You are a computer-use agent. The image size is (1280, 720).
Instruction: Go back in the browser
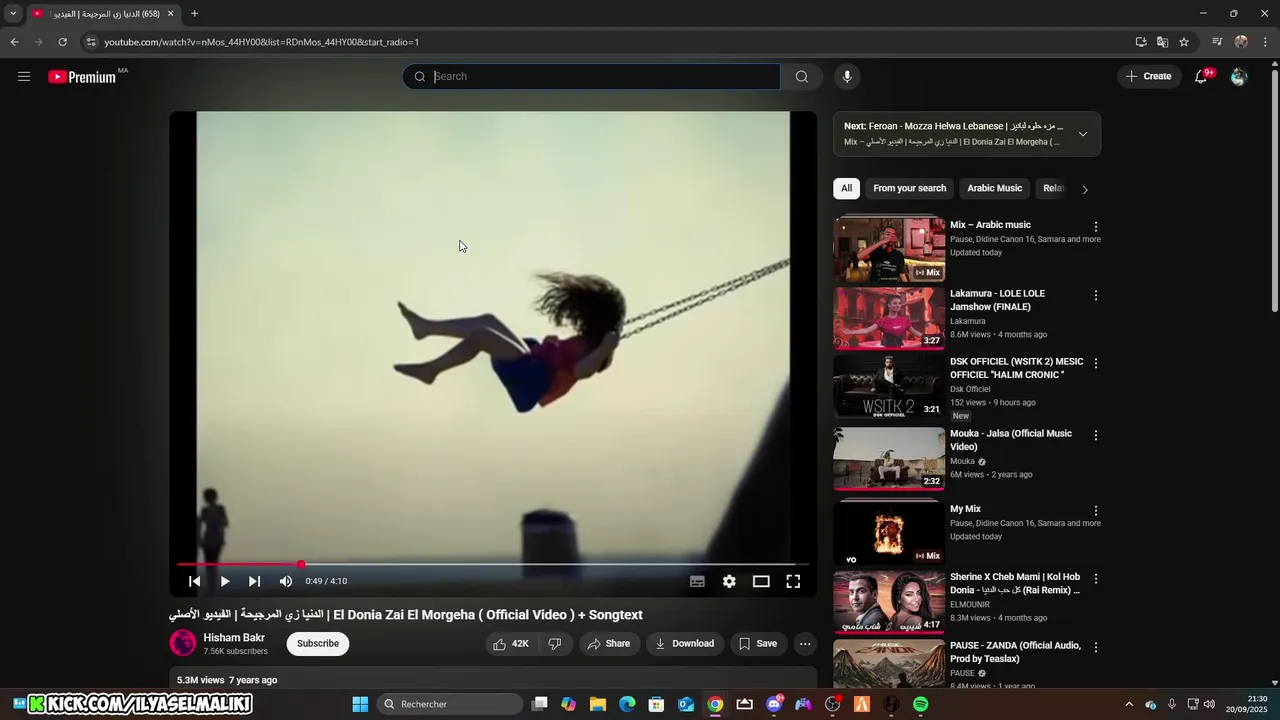tap(14, 42)
